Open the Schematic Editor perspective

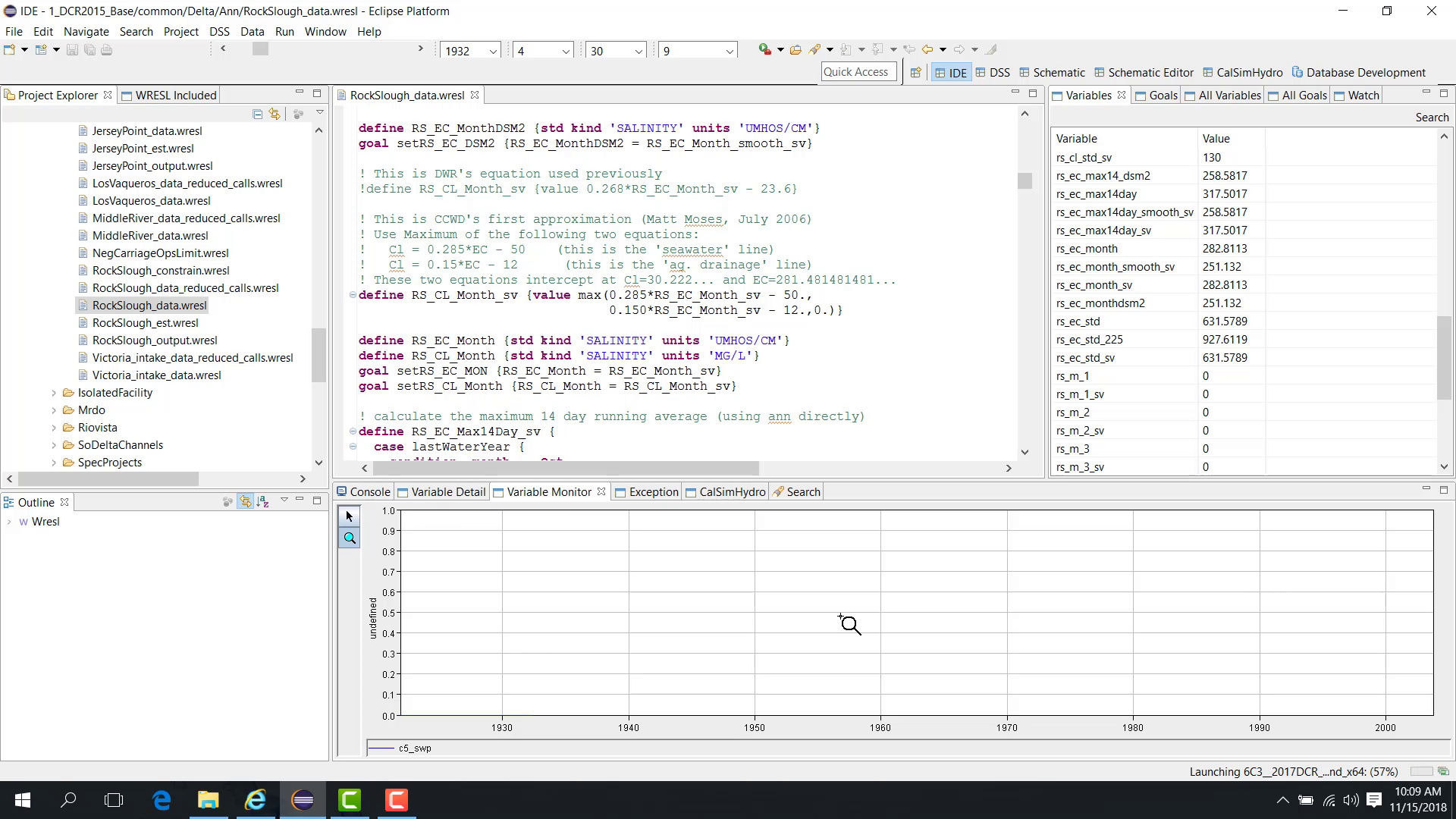click(1144, 73)
